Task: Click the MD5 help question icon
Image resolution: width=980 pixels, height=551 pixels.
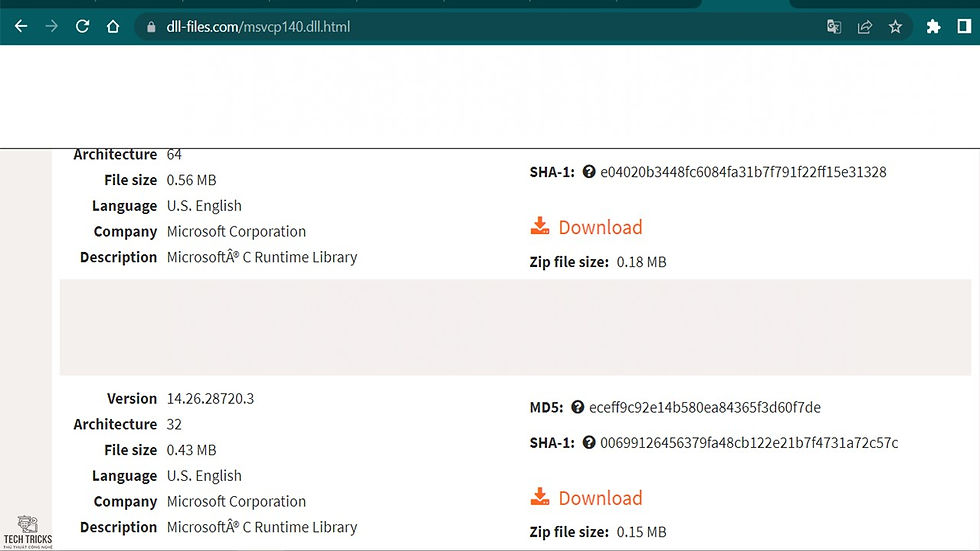Action: [578, 407]
